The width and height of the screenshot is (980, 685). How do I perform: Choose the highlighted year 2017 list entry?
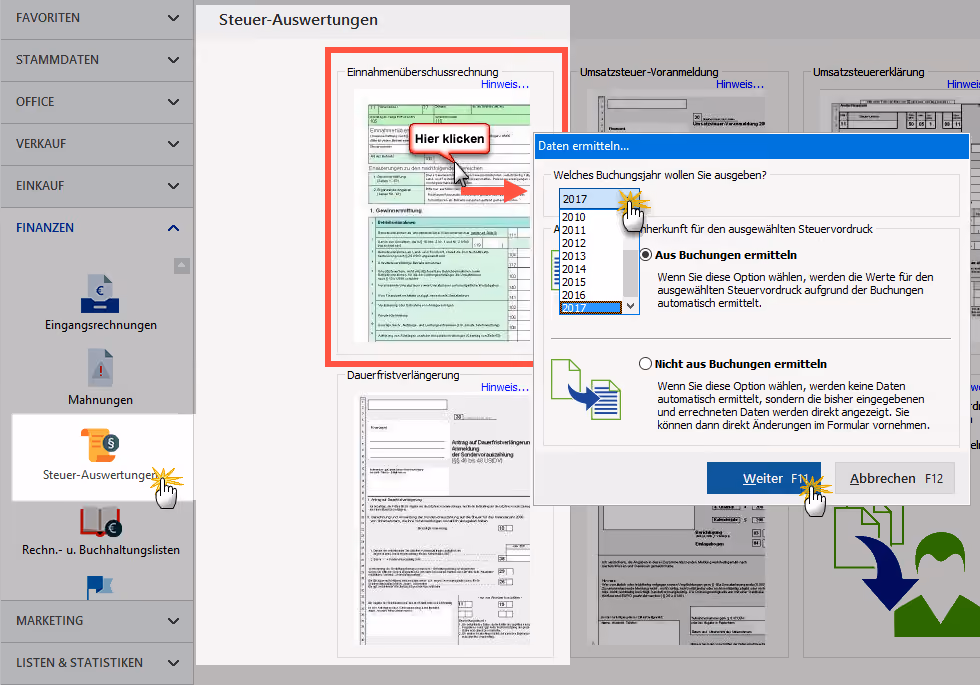[x=591, y=308]
